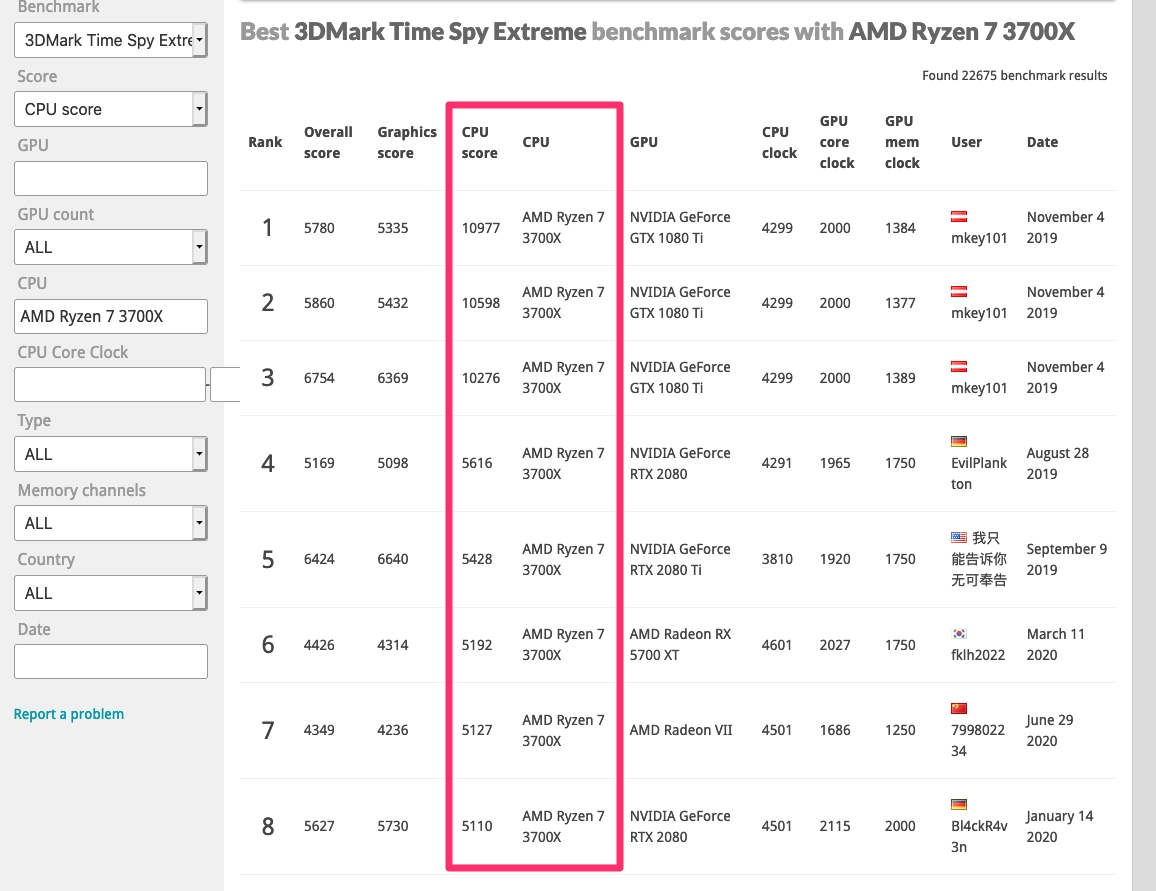Expand the Memory channels dropdown
The image size is (1156, 891).
(x=111, y=523)
